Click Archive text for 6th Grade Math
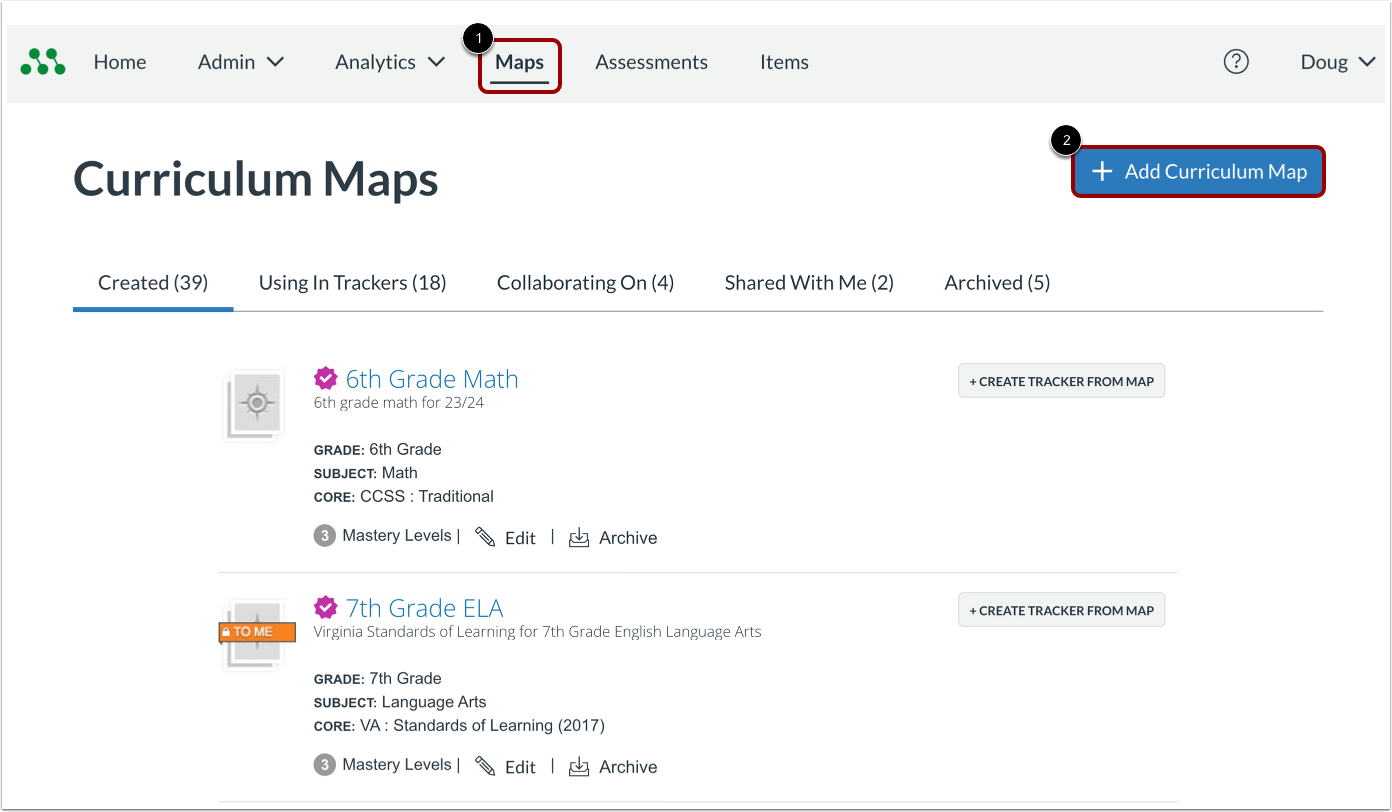This screenshot has height=812, width=1392. (x=628, y=538)
